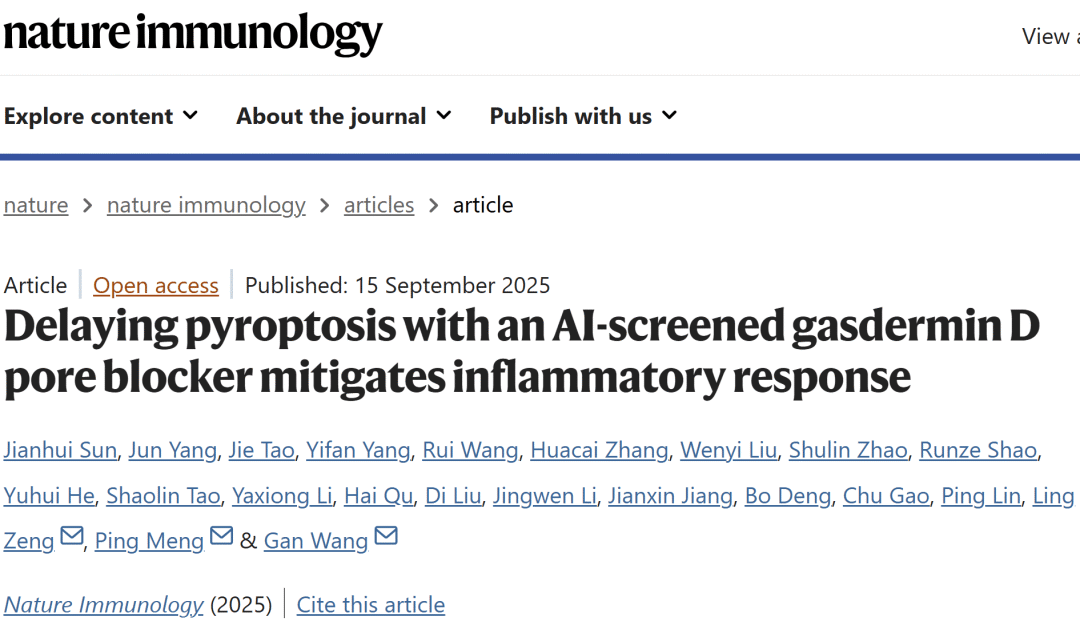Image resolution: width=1080 pixels, height=625 pixels.
Task: Expand the Publish with us menu
Action: tap(583, 116)
